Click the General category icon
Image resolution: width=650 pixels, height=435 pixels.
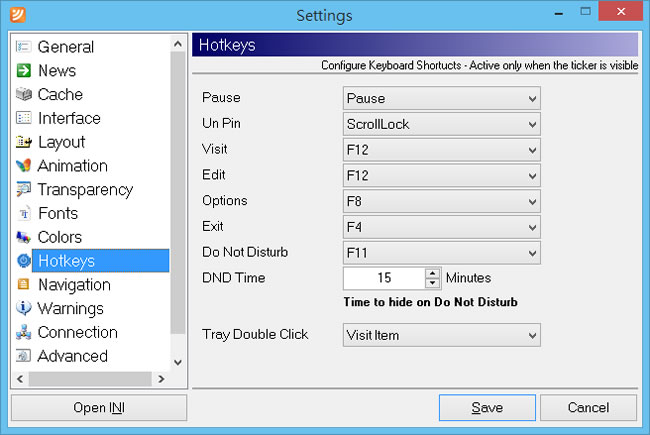(x=24, y=46)
